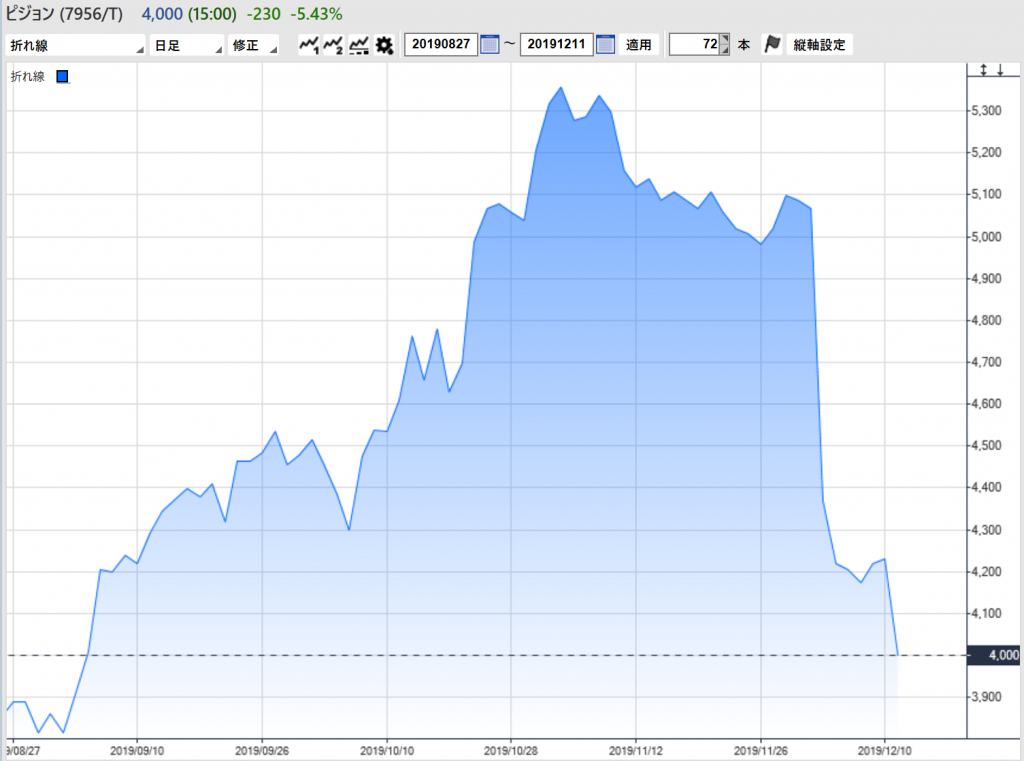Screen dimensions: 1024x761
Task: Click the technical indicator 1 icon
Action: pyautogui.click(x=309, y=45)
